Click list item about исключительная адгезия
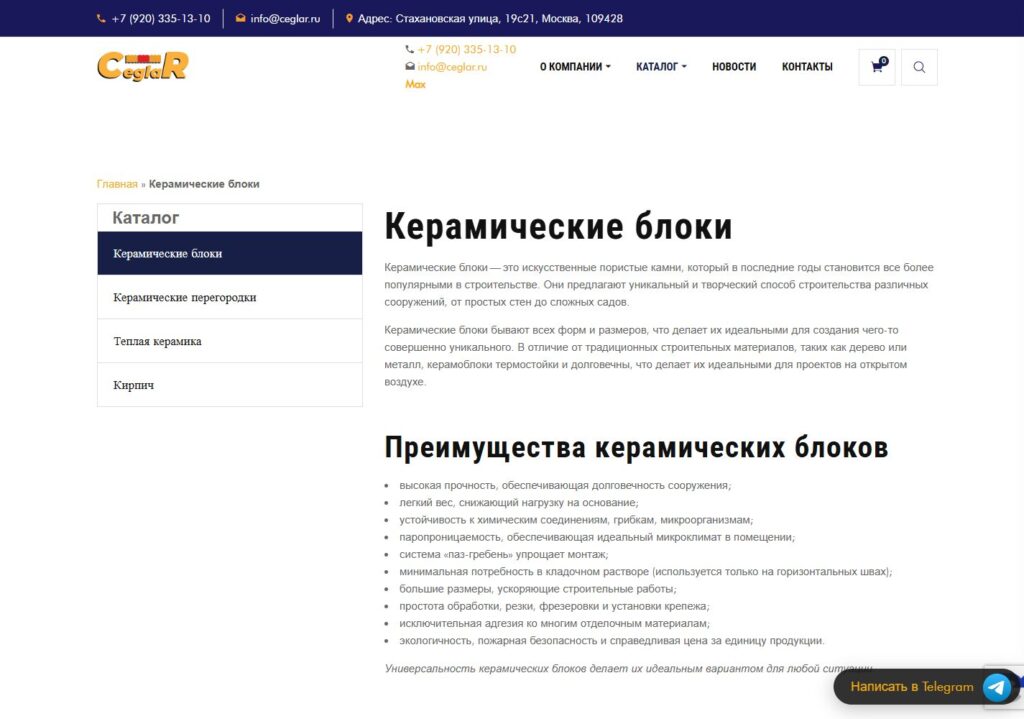This screenshot has width=1024, height=719. tap(554, 623)
